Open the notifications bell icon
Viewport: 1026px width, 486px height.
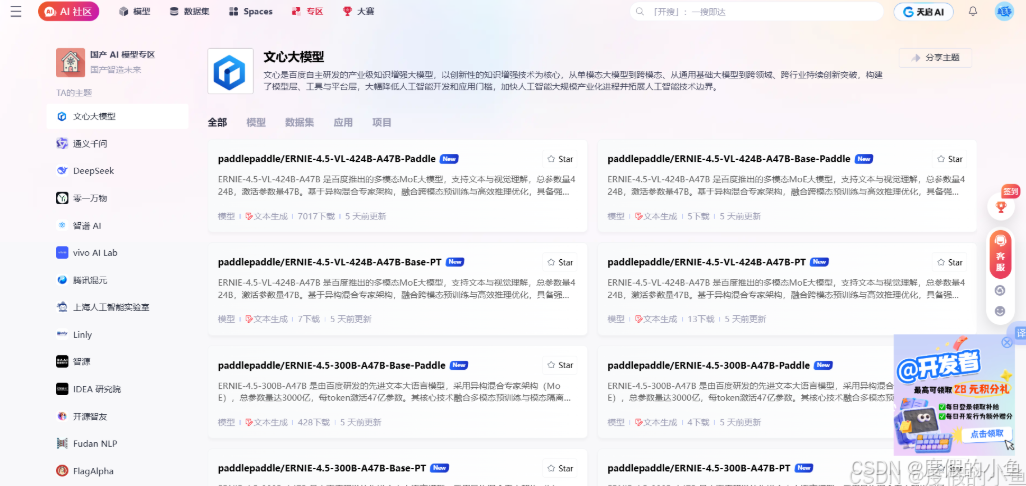pos(973,11)
